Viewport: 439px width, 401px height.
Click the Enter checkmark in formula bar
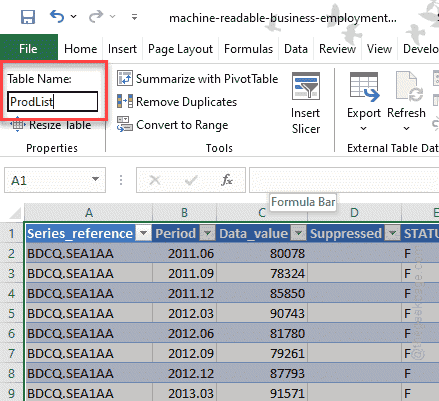pos(191,180)
